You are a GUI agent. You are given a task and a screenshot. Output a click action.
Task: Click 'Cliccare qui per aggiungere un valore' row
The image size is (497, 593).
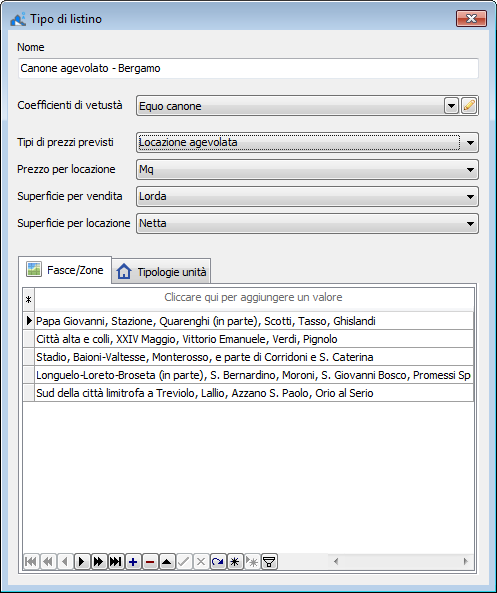click(254, 298)
